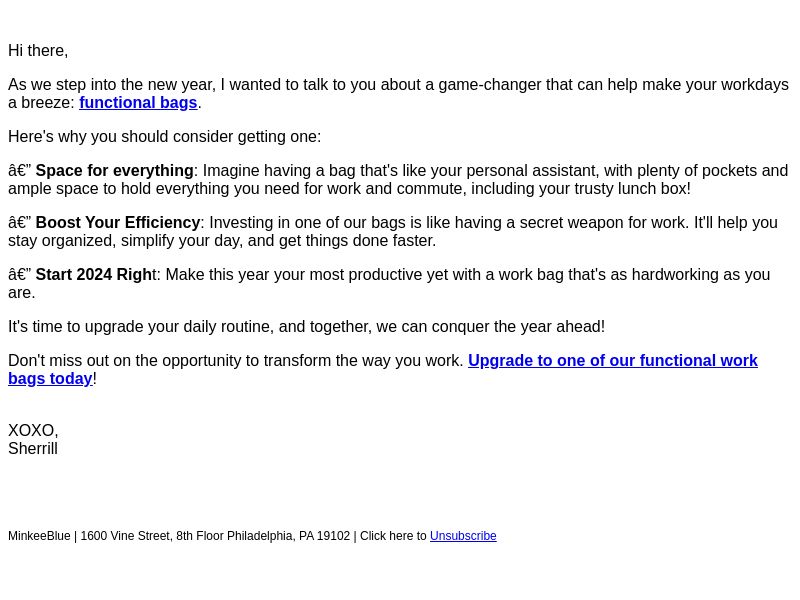Click the "Don't miss out on the opportunity" text

pyautogui.click(x=236, y=361)
